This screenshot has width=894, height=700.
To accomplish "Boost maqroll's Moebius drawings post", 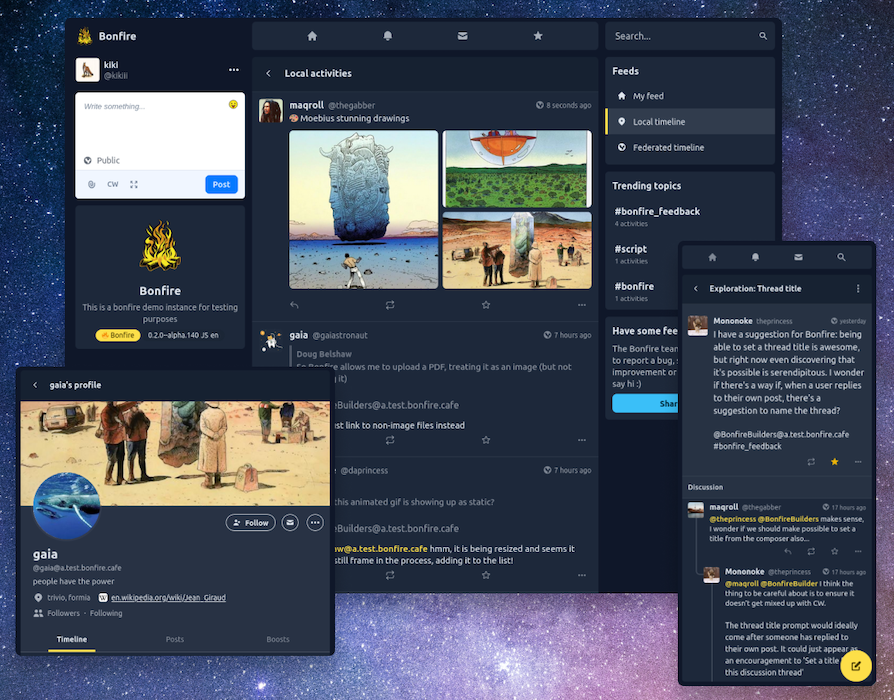I will pyautogui.click(x=390, y=305).
